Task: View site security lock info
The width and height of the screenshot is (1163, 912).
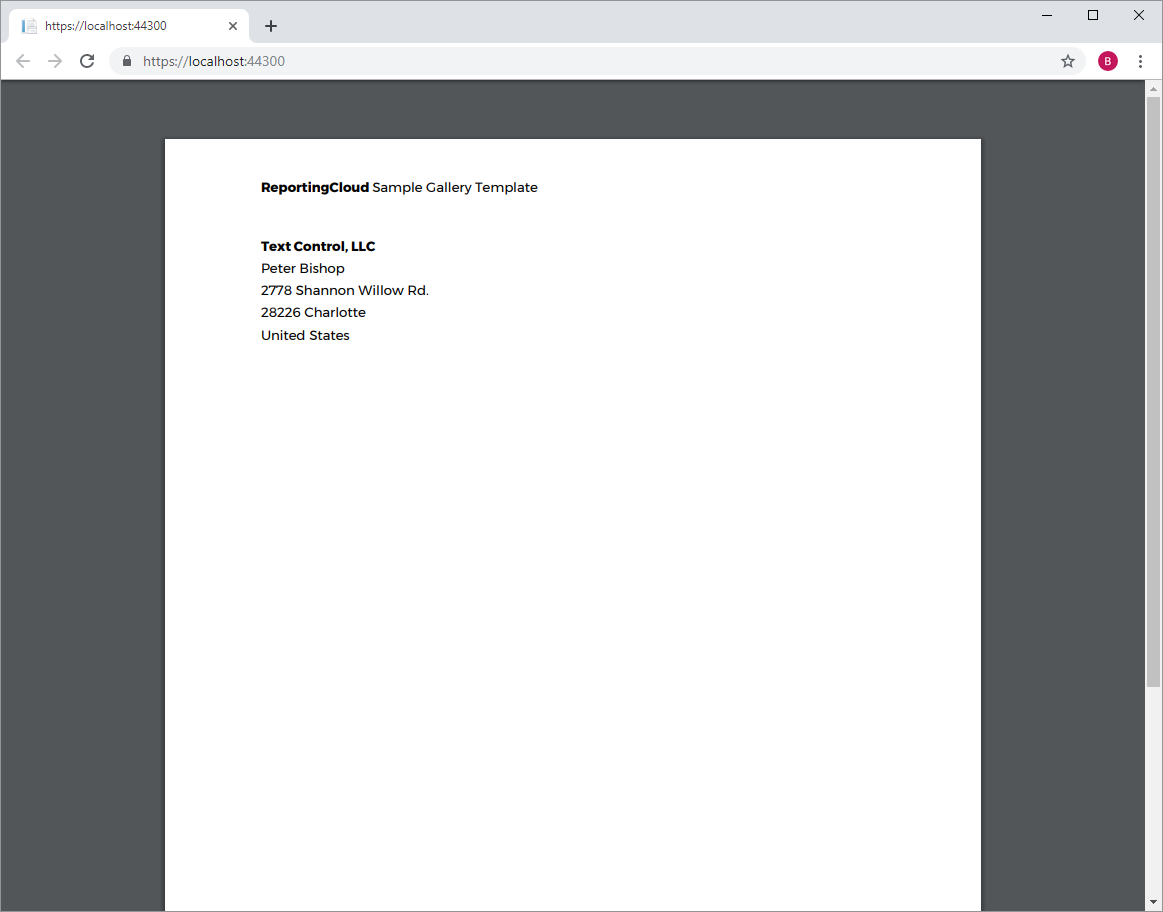Action: 127,62
